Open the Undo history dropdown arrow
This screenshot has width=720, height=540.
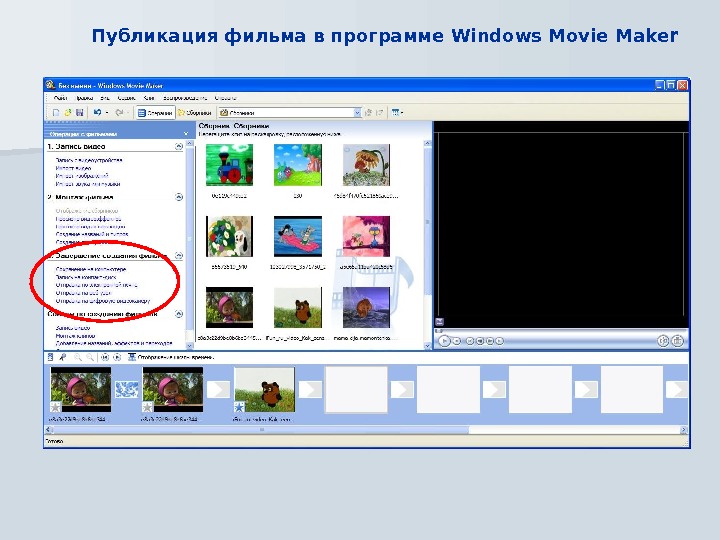tap(107, 112)
